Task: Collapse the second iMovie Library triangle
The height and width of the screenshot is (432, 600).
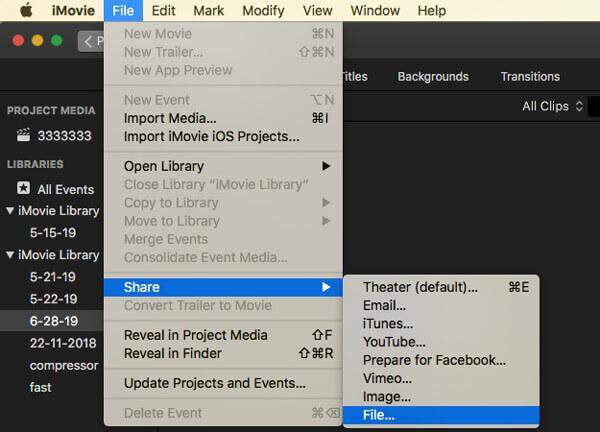Action: (10, 255)
